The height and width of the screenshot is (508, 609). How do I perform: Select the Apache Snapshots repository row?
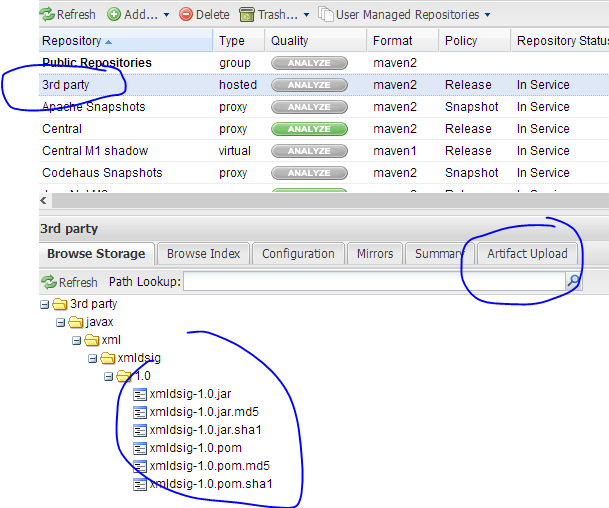point(324,107)
